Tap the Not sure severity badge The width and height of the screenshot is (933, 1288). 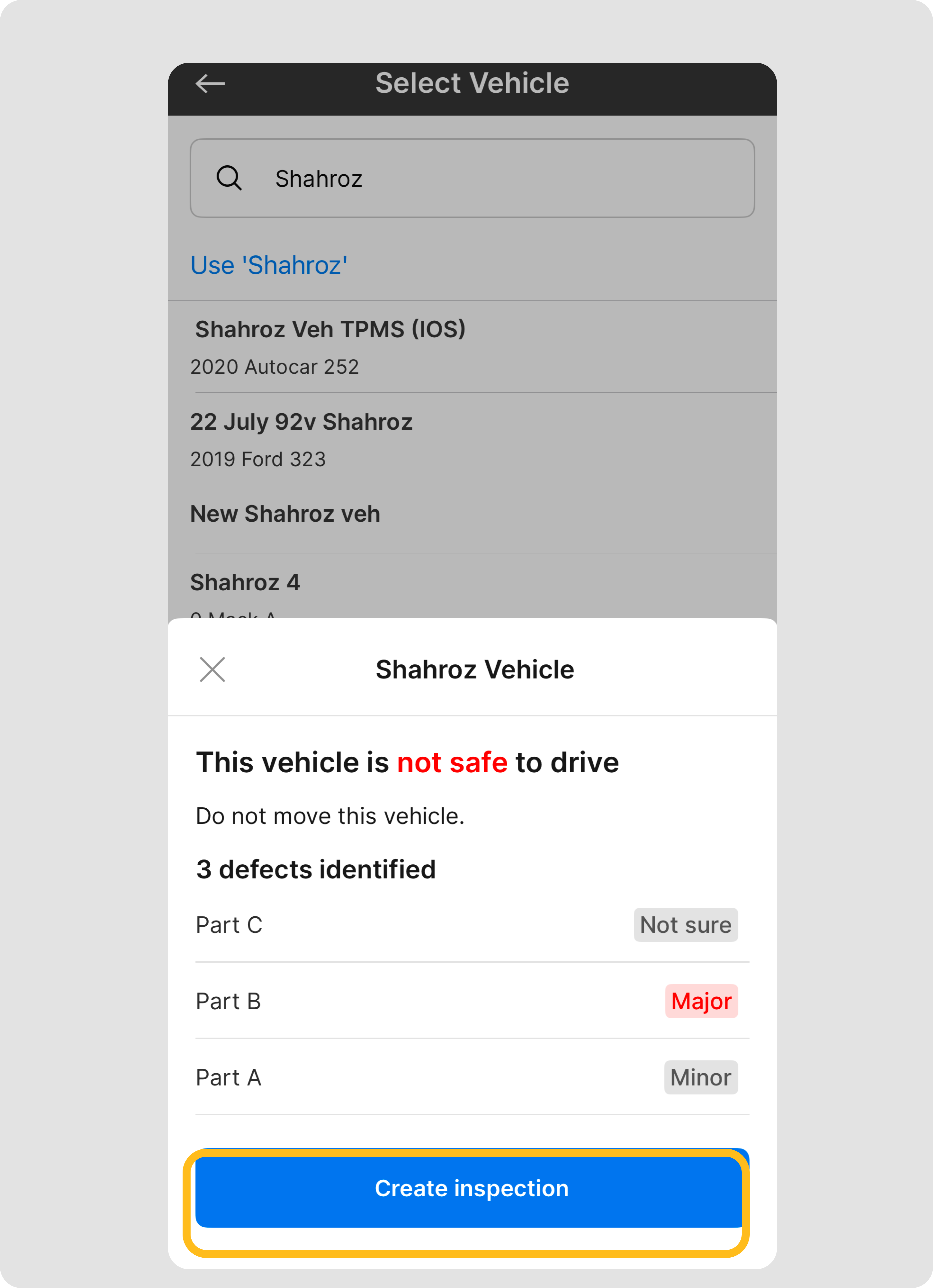[x=685, y=925]
